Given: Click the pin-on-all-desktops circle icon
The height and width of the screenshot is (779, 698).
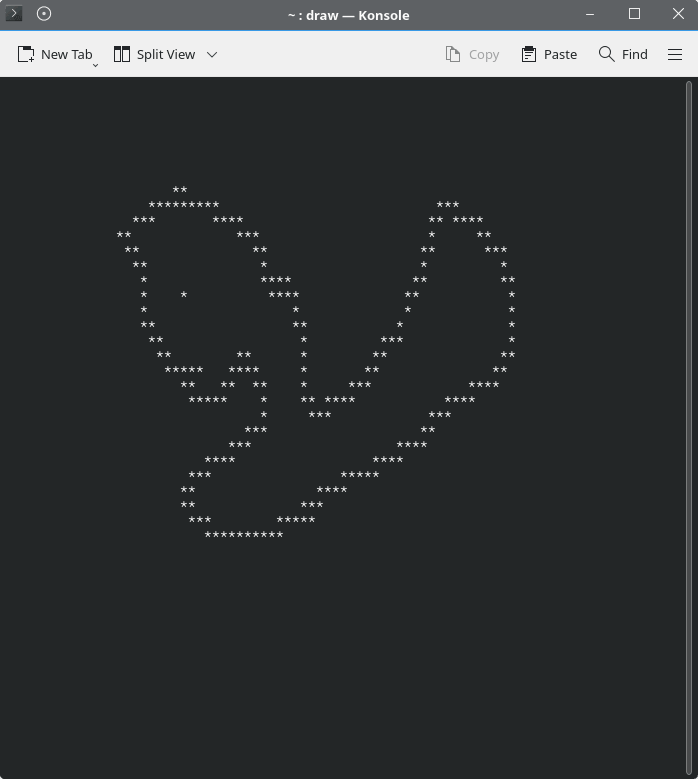Looking at the screenshot, I should click(44, 13).
